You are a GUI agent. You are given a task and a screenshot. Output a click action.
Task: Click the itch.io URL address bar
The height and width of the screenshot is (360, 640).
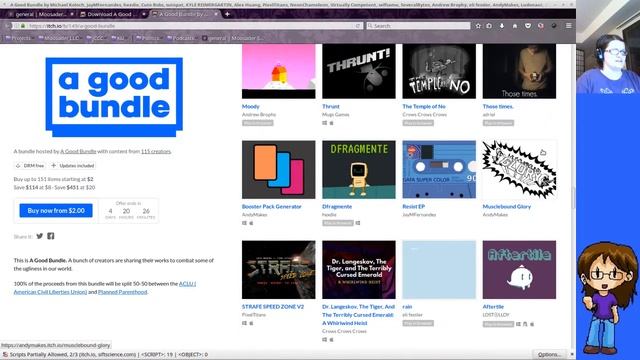coord(188,26)
